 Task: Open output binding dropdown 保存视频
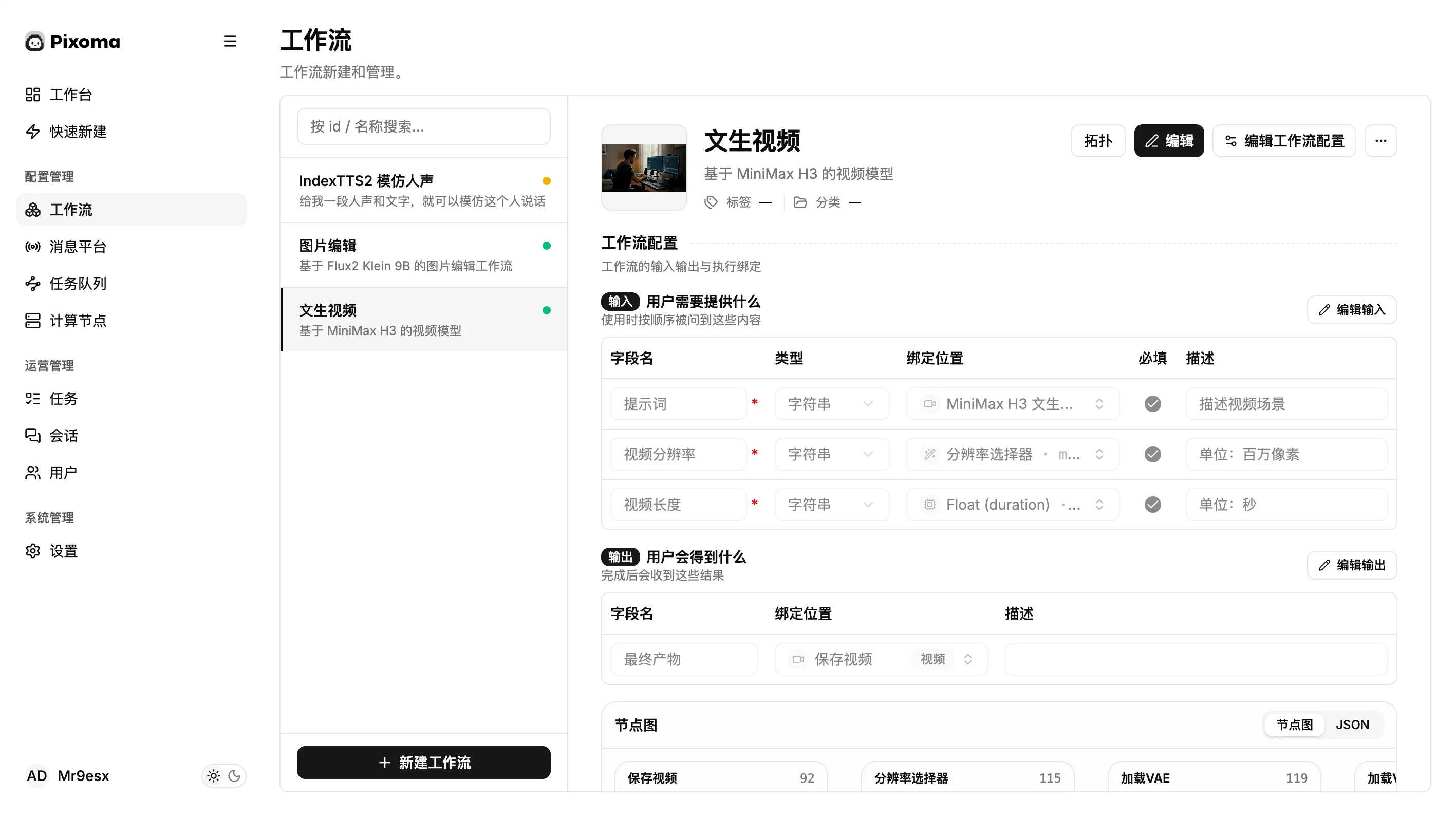pyautogui.click(x=881, y=659)
